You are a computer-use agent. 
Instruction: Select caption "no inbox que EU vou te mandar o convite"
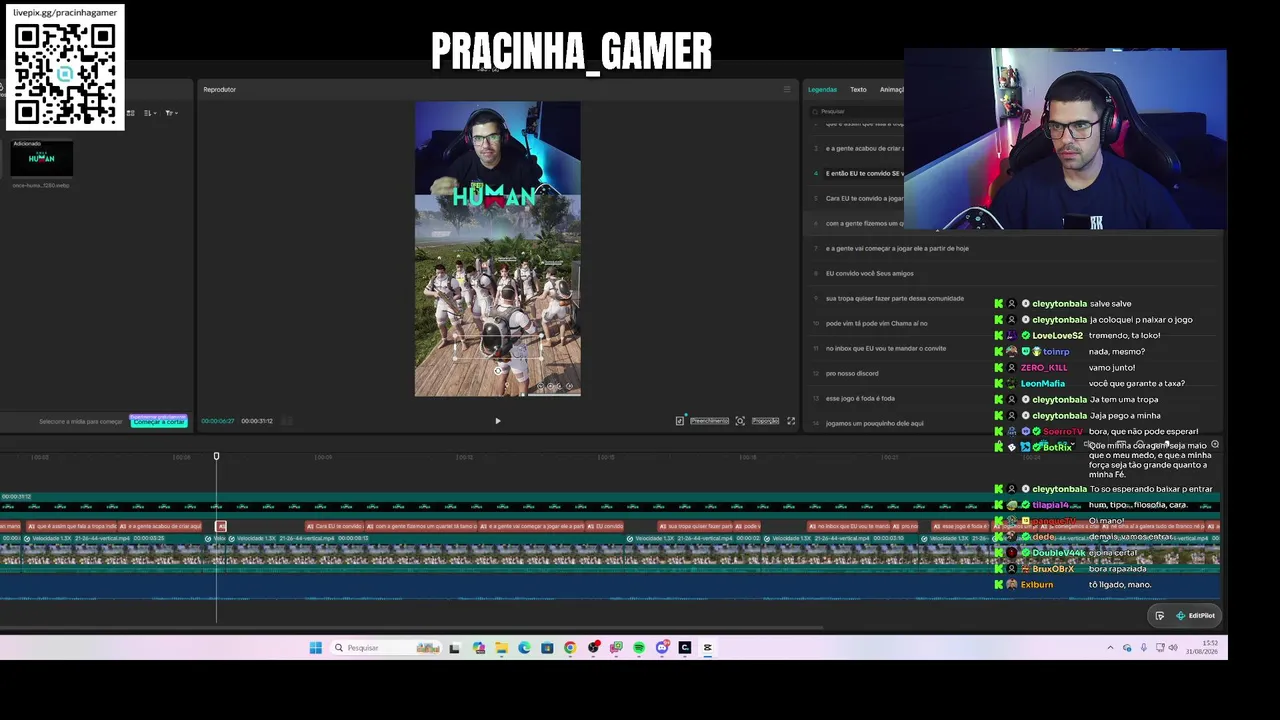(x=886, y=348)
